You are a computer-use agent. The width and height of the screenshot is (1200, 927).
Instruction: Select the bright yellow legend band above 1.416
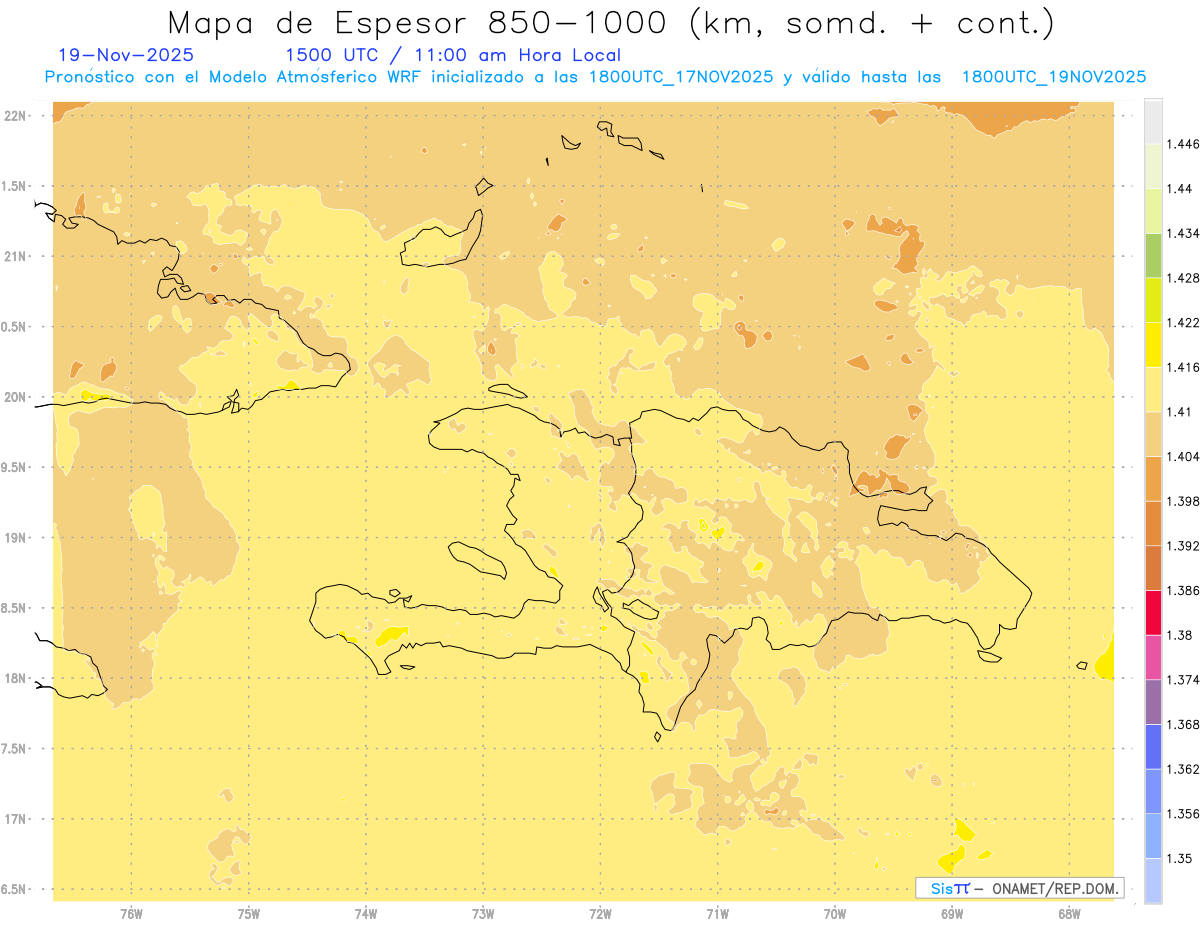(1153, 345)
